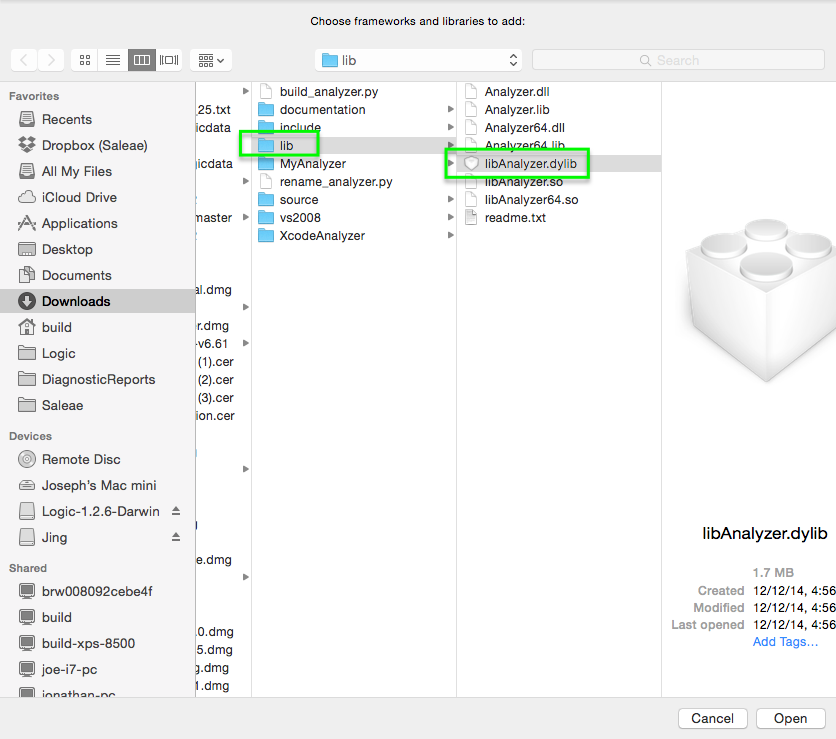Open Dropbox (Saleae) in sidebar
This screenshot has height=739, width=836.
pos(94,145)
